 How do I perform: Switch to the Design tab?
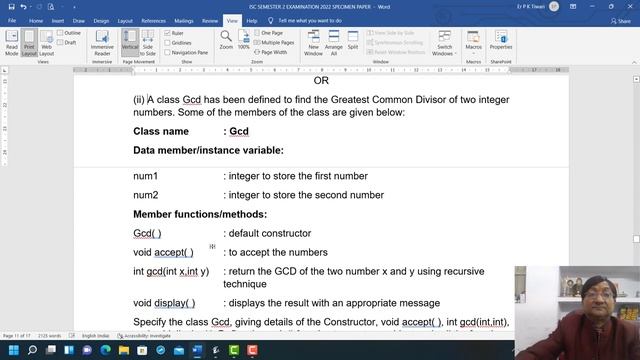(x=101, y=21)
